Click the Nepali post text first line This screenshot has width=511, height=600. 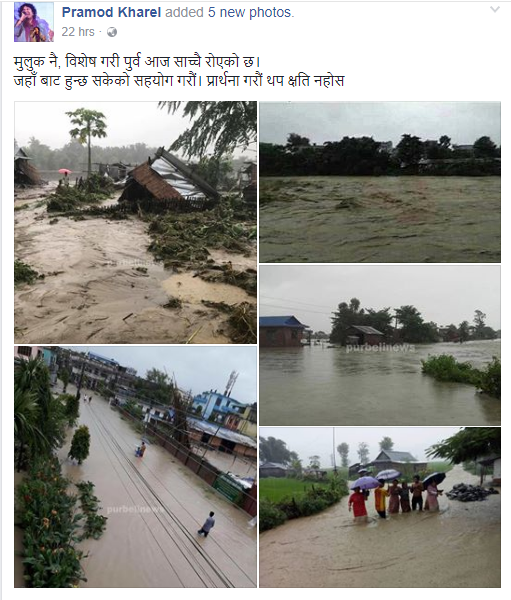coord(137,62)
